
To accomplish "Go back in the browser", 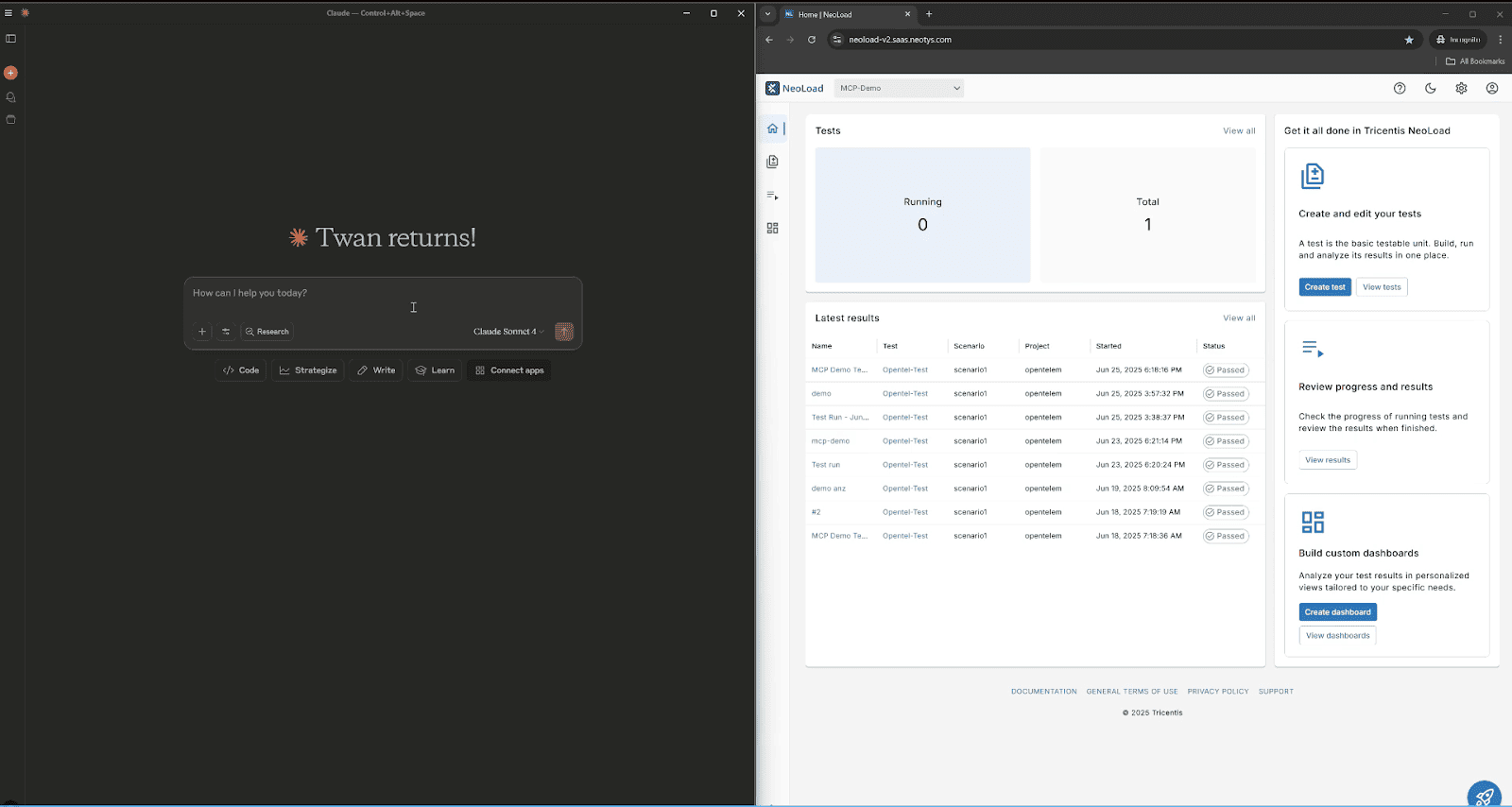I will (769, 40).
